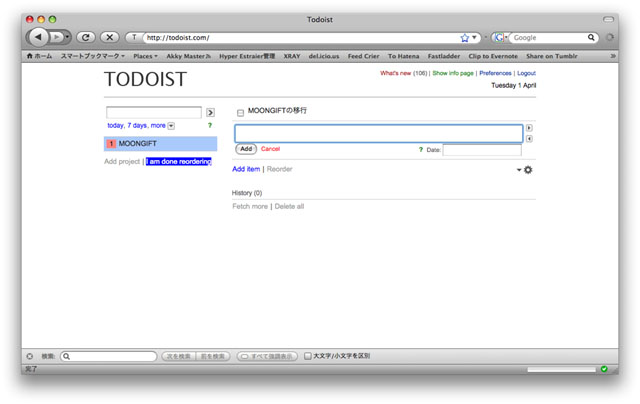Click the Logout link
The image size is (640, 404).
[527, 73]
